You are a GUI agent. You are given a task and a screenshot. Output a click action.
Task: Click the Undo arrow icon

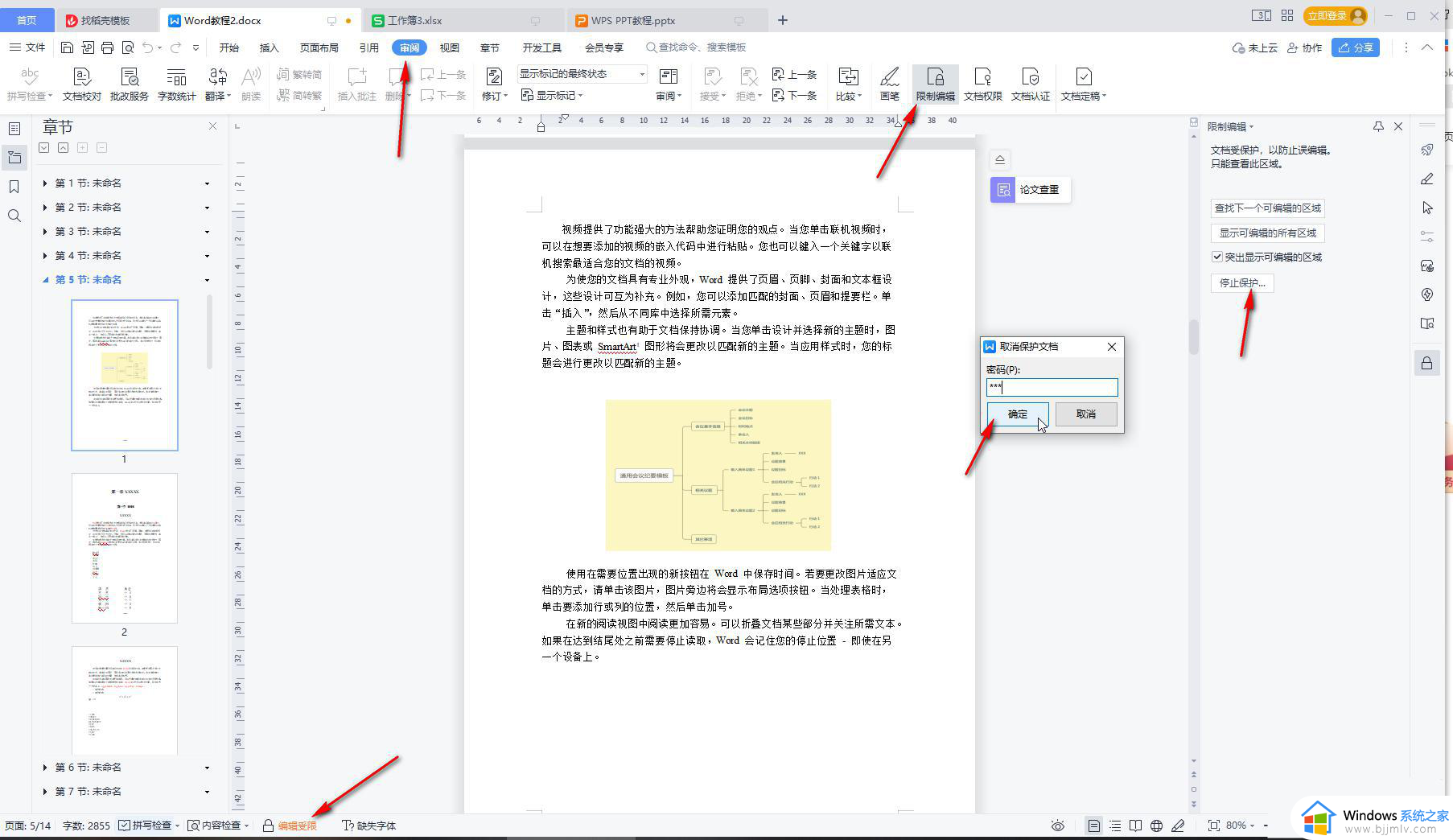click(148, 47)
